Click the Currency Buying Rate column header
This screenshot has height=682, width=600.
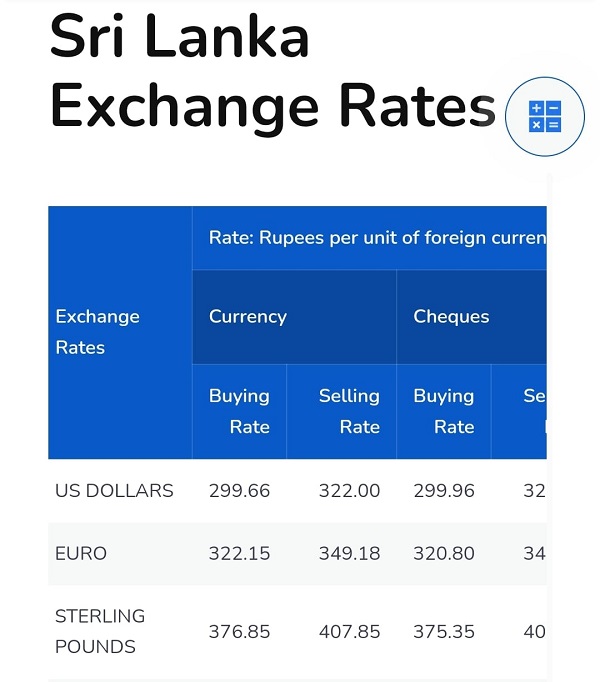(x=239, y=411)
